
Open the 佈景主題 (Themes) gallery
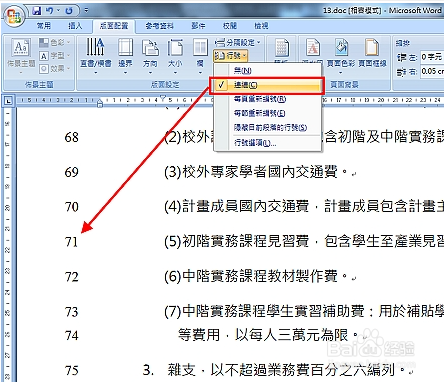pyautogui.click(x=21, y=55)
